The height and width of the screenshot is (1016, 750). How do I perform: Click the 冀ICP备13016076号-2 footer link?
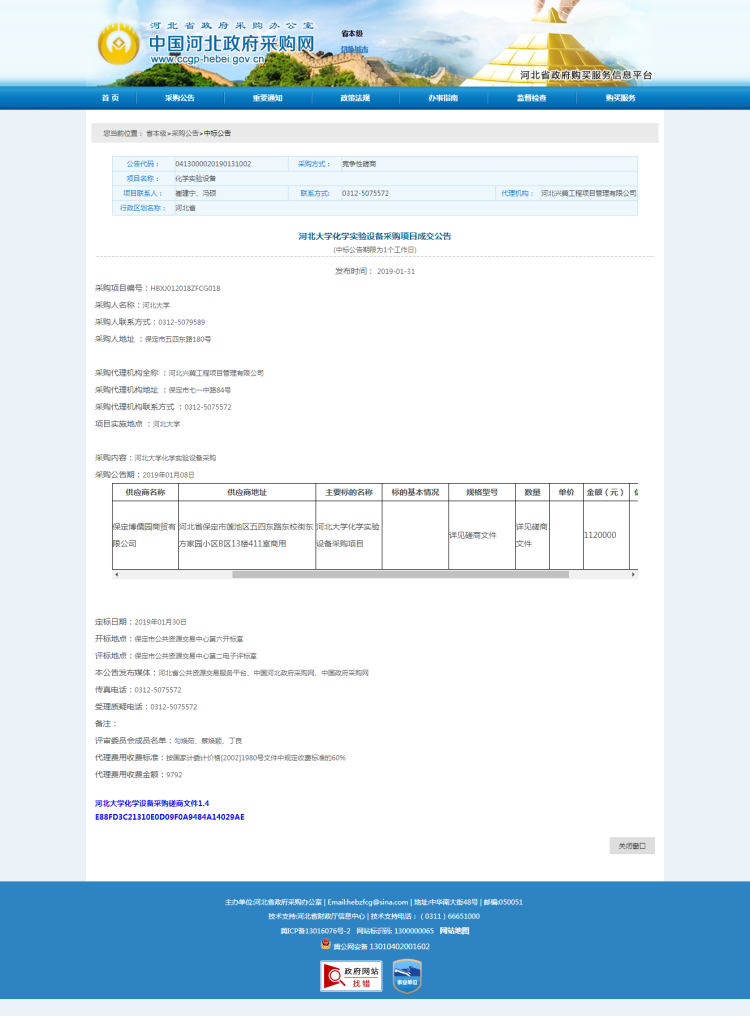click(x=315, y=930)
